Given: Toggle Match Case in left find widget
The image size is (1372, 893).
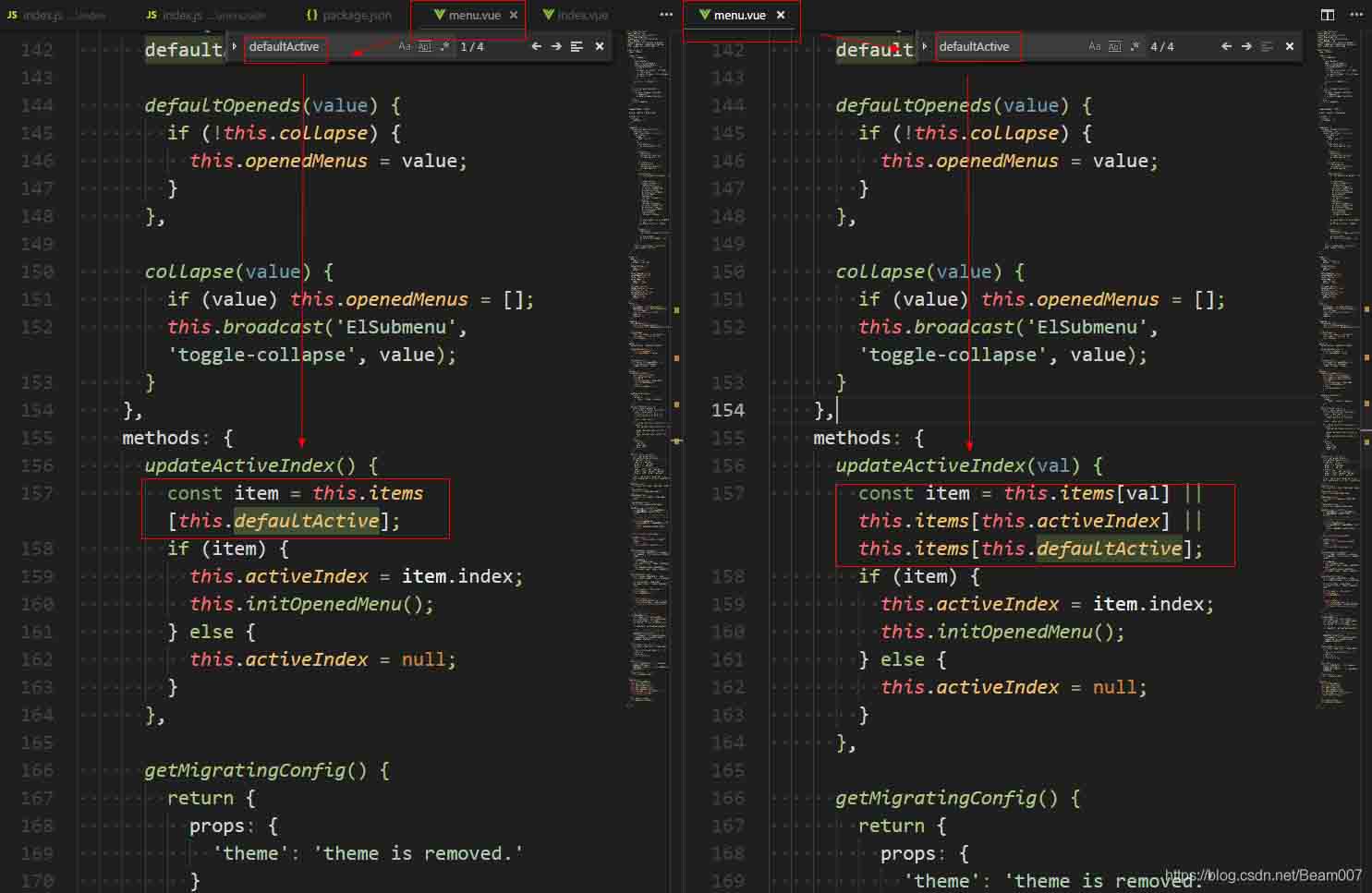Looking at the screenshot, I should tap(405, 46).
